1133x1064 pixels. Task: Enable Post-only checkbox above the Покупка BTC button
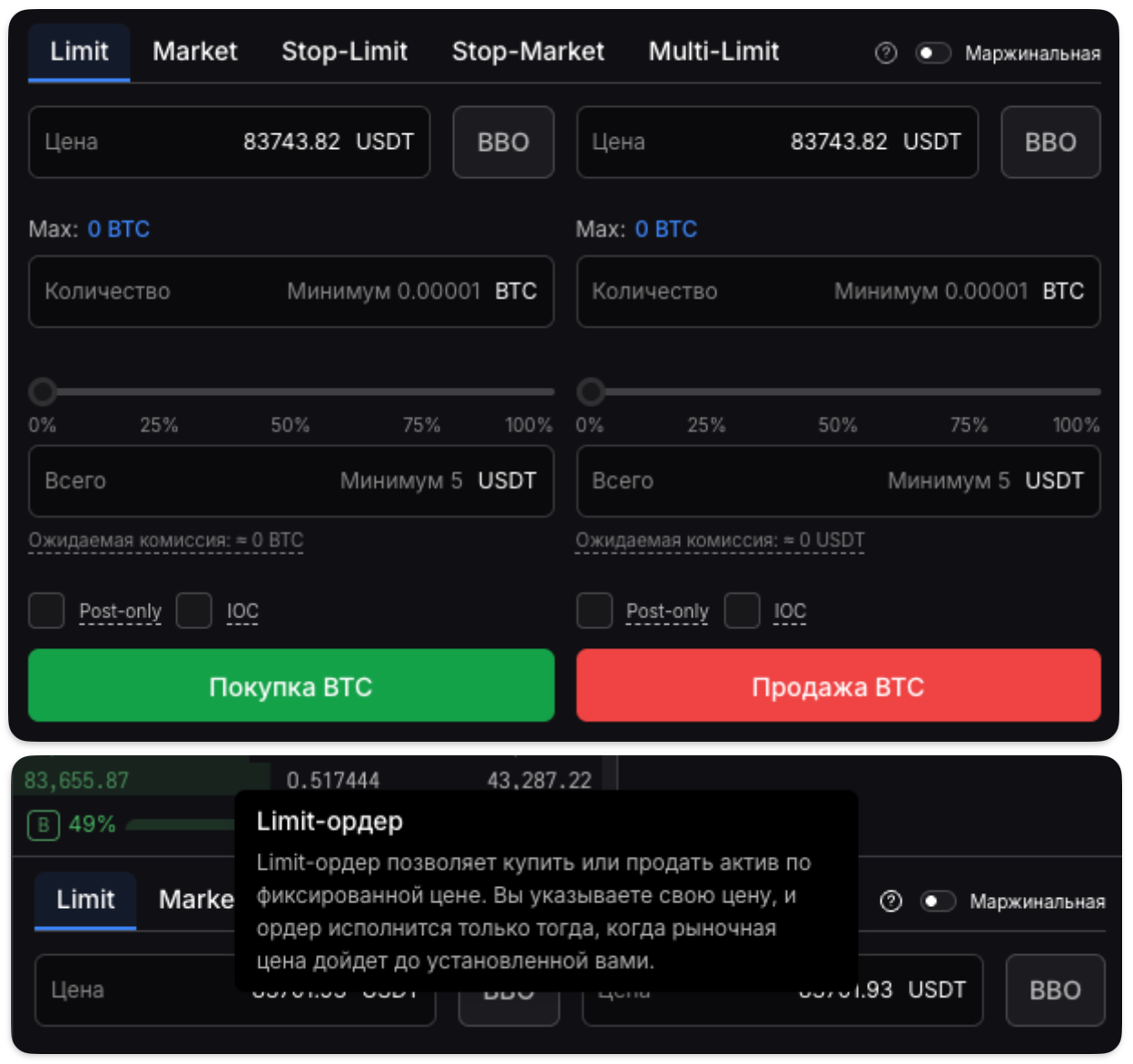46,611
